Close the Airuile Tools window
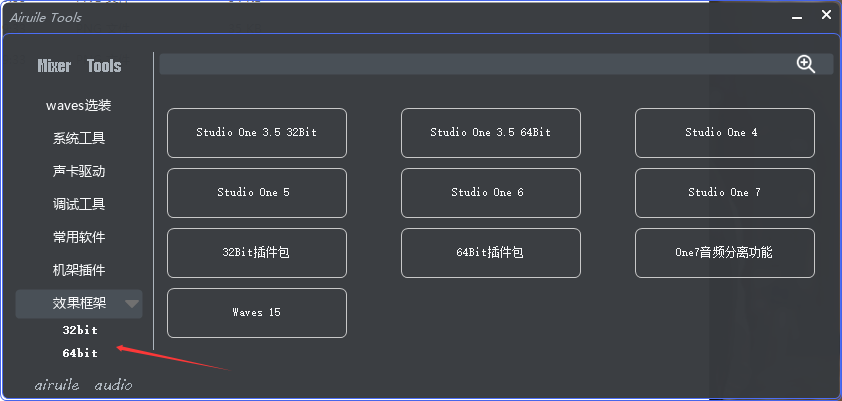This screenshot has height=401, width=842. (x=826, y=16)
